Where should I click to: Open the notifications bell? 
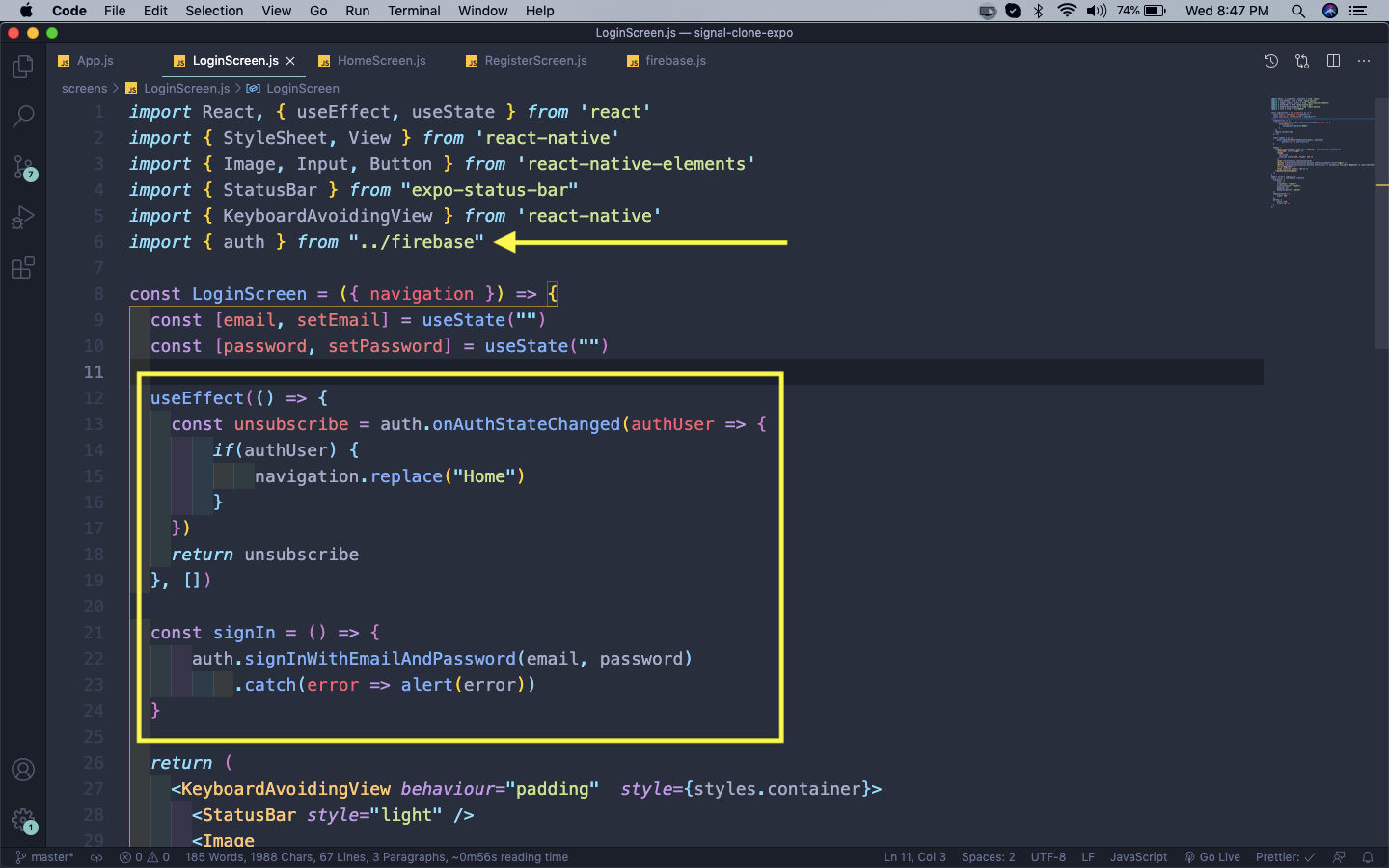click(1368, 857)
